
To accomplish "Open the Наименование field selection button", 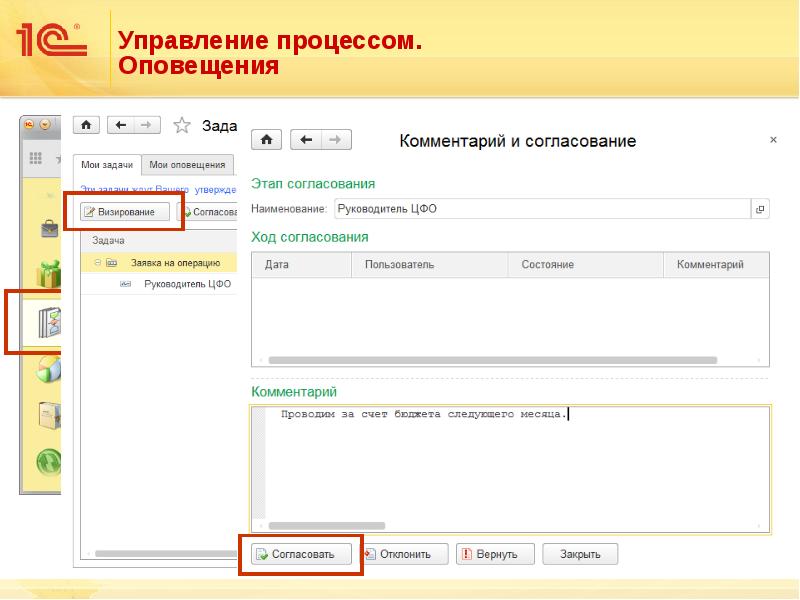I will click(760, 209).
